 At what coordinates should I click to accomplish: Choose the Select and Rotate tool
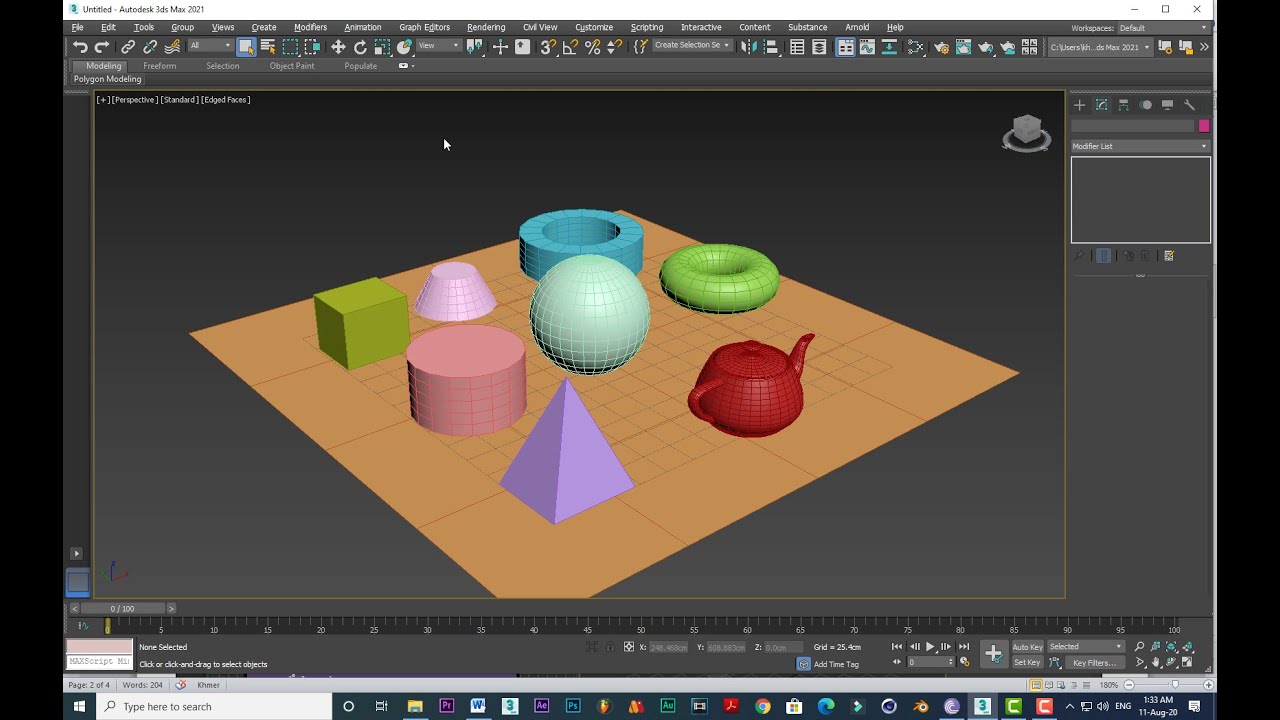click(360, 47)
